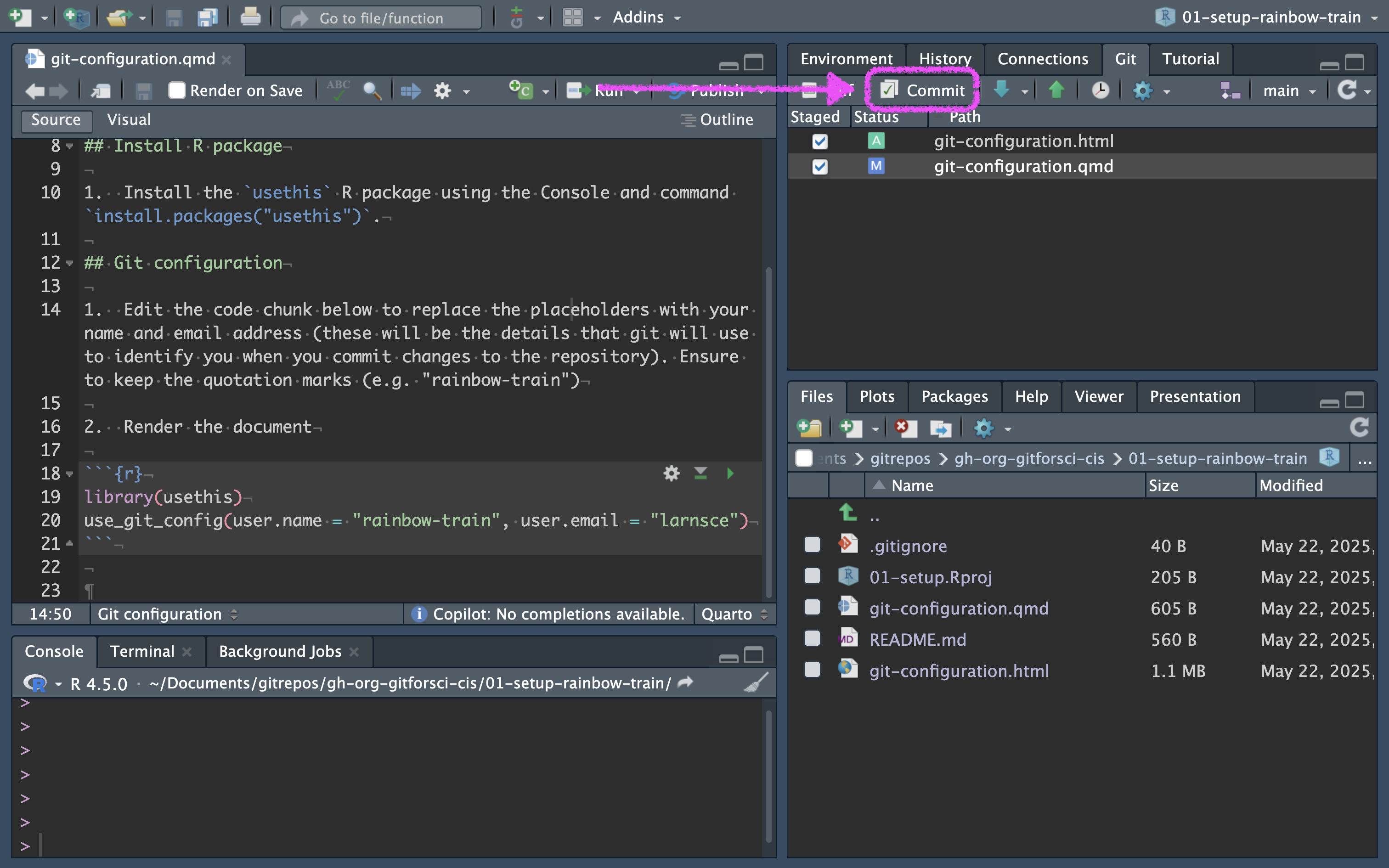Open the Presentation tab

(x=1195, y=396)
